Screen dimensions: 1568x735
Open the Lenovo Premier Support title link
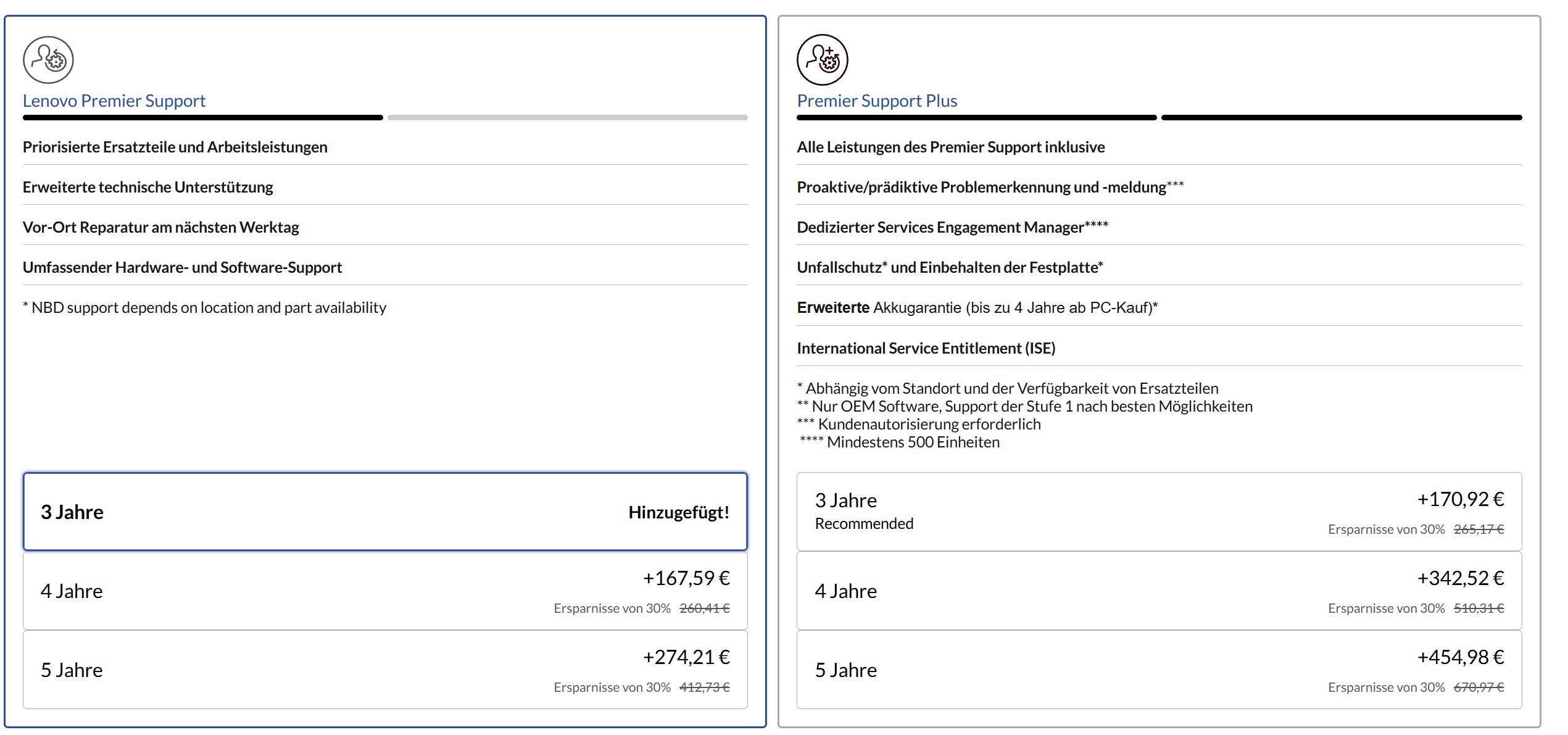pos(114,101)
